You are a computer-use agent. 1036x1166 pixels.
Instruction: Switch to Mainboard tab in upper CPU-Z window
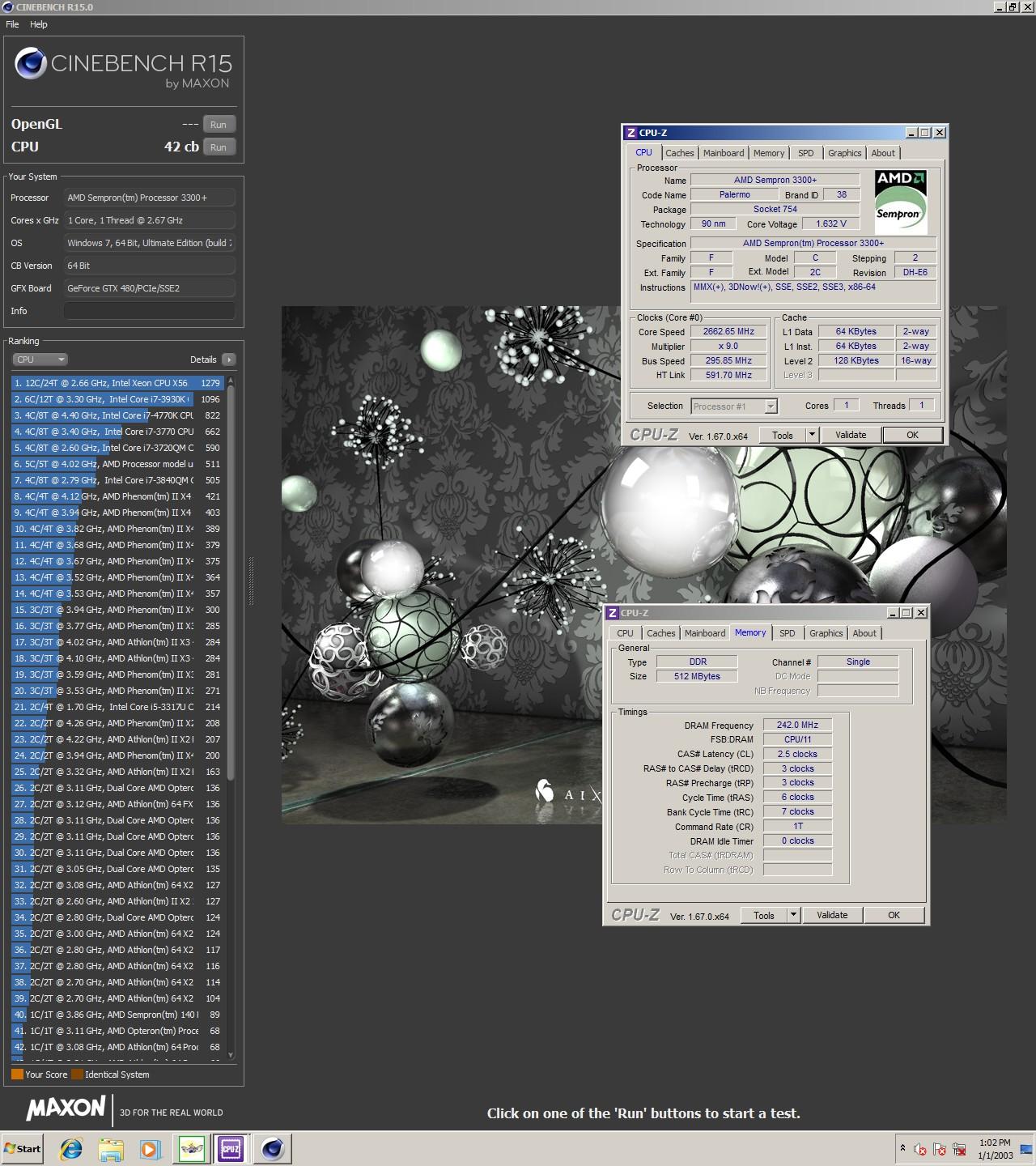click(724, 153)
